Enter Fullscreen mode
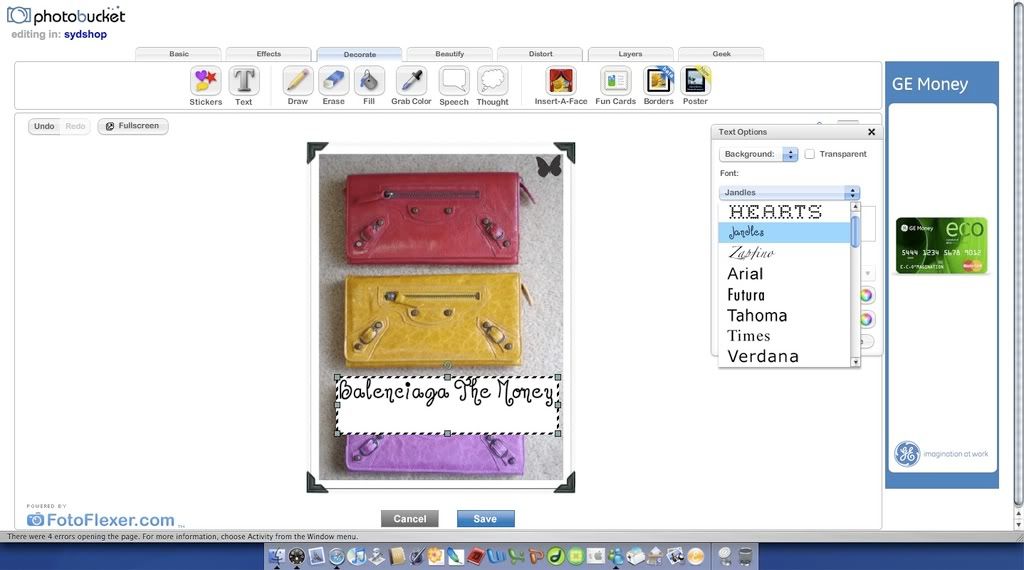The image size is (1024, 570). click(133, 126)
